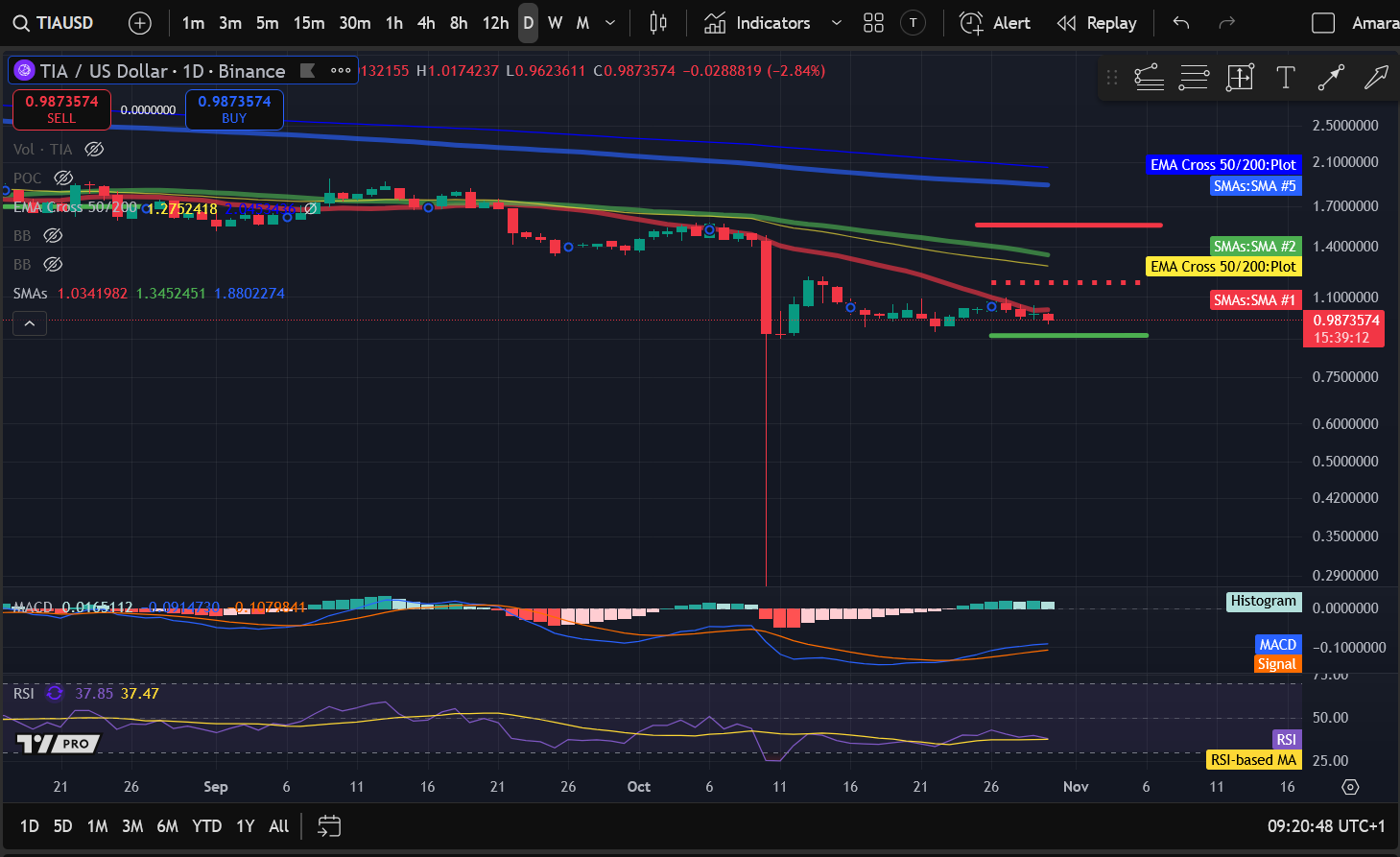Open the candlestick chart style selector
The height and width of the screenshot is (857, 1400).
click(x=658, y=23)
